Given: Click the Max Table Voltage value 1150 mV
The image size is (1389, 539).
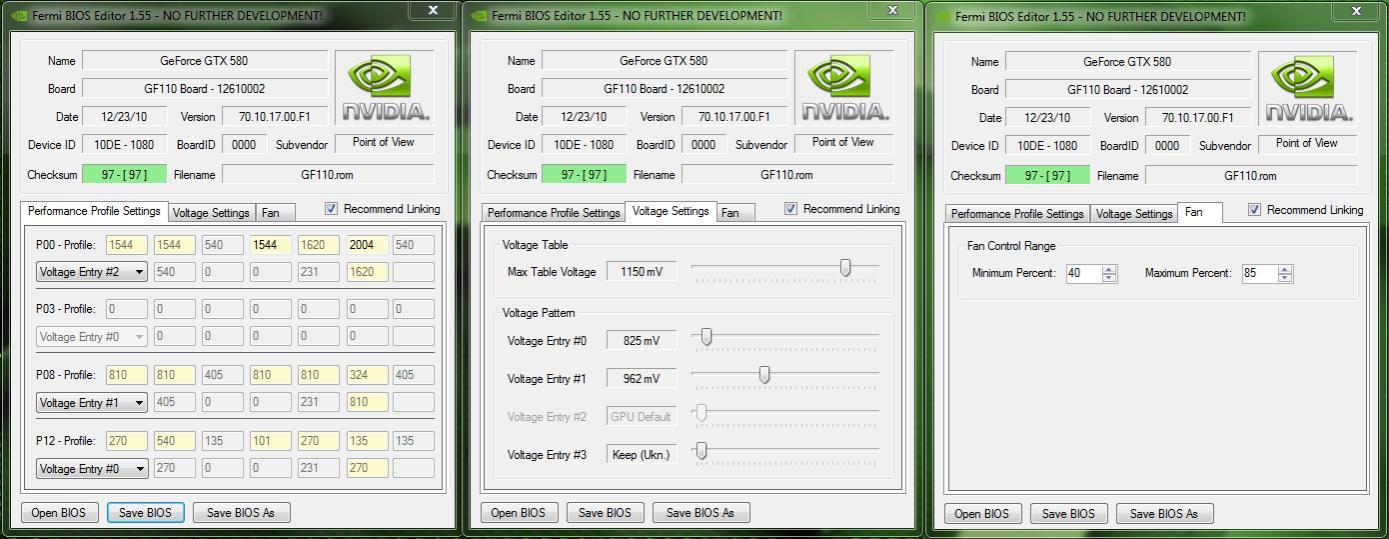Looking at the screenshot, I should click(641, 272).
